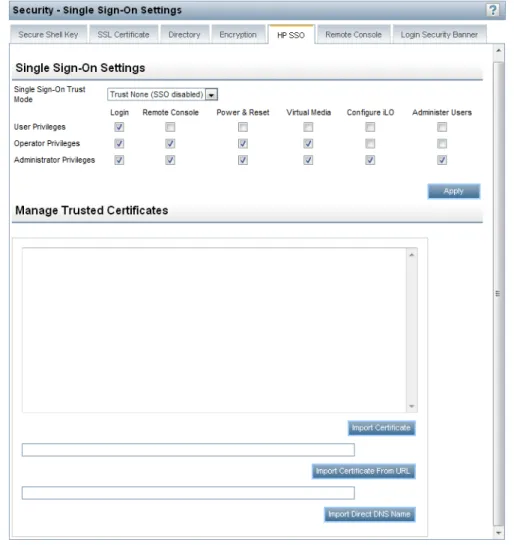Enable Administer Users for Operator Privileges

tap(442, 144)
